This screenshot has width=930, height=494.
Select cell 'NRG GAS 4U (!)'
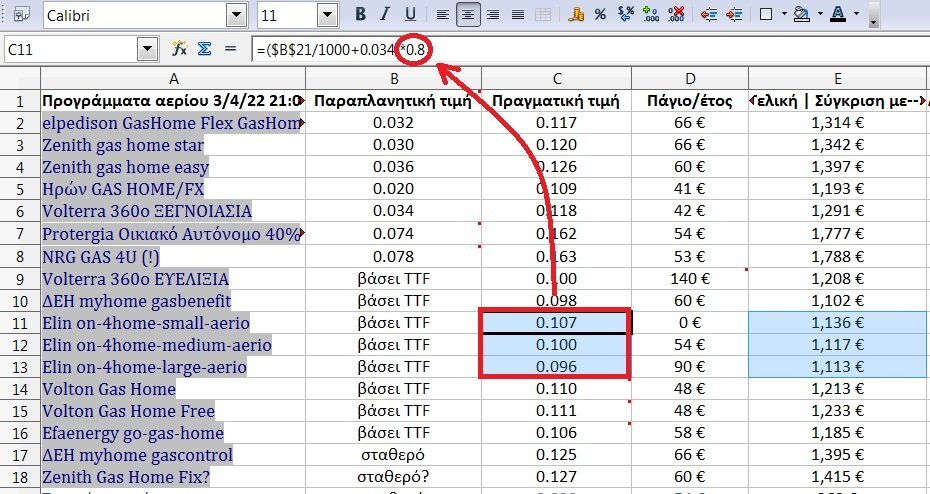[x=173, y=257]
